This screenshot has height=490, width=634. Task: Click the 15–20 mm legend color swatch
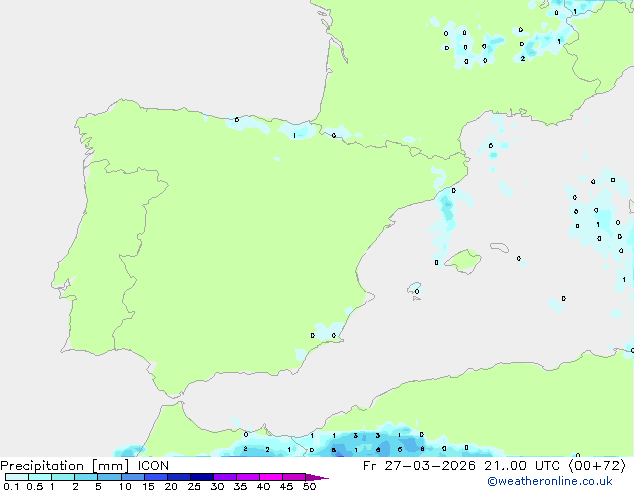(x=156, y=477)
